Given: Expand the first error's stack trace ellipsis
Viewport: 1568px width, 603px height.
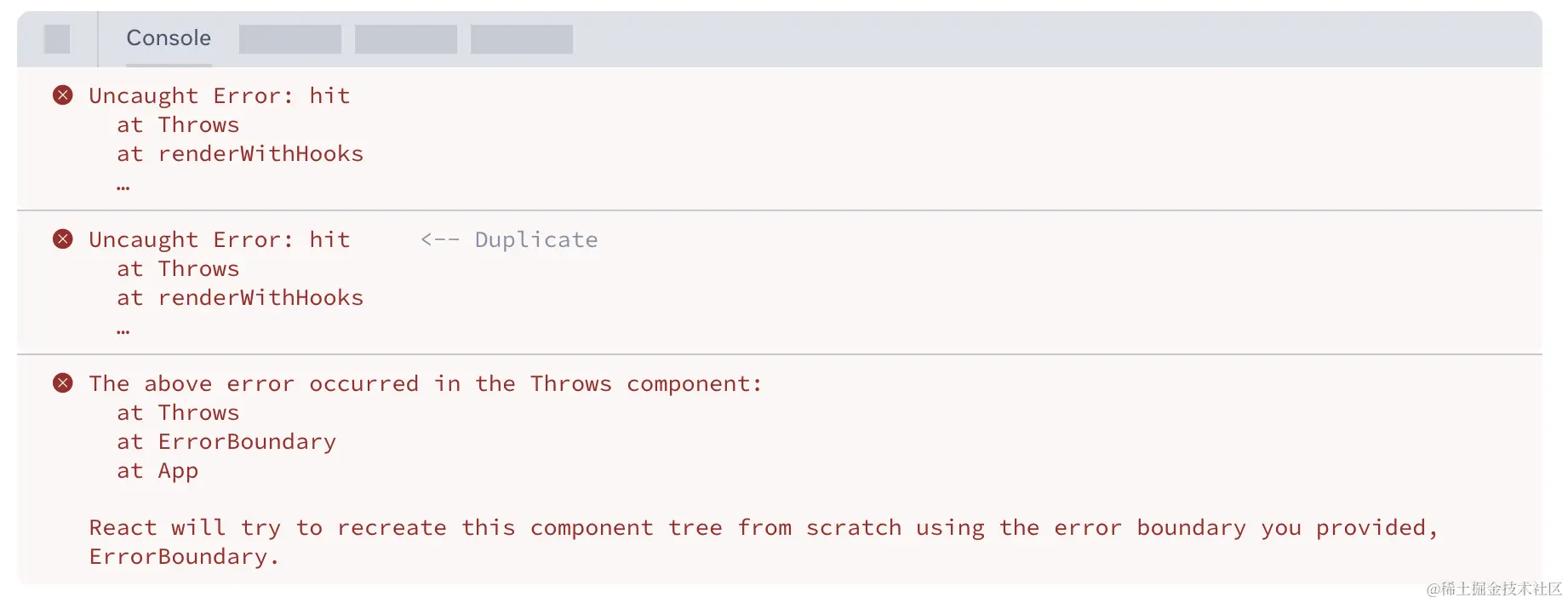Looking at the screenshot, I should tap(123, 186).
